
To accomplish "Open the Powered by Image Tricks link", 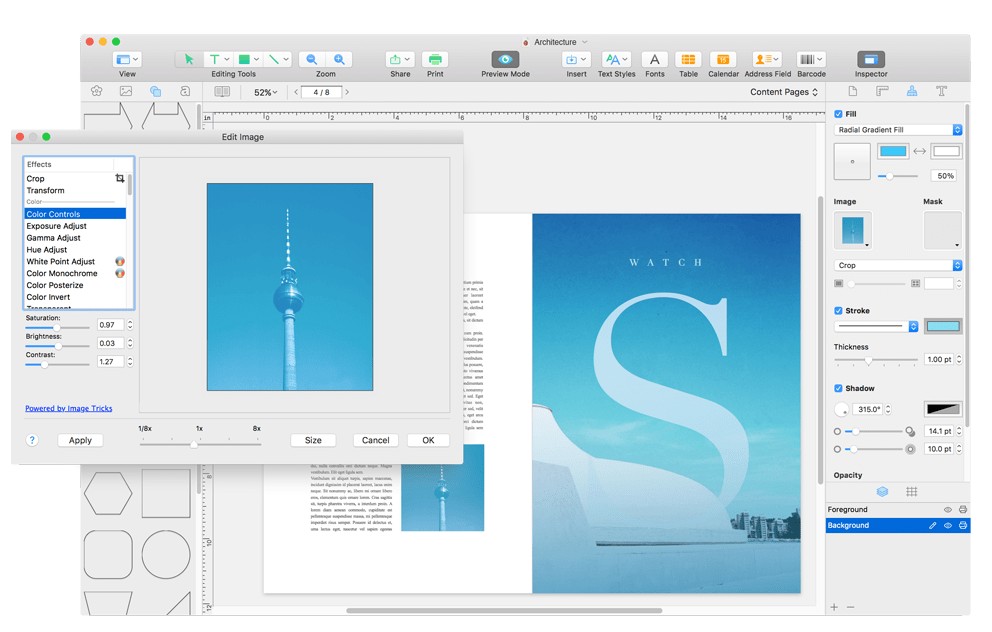I will coord(68,408).
